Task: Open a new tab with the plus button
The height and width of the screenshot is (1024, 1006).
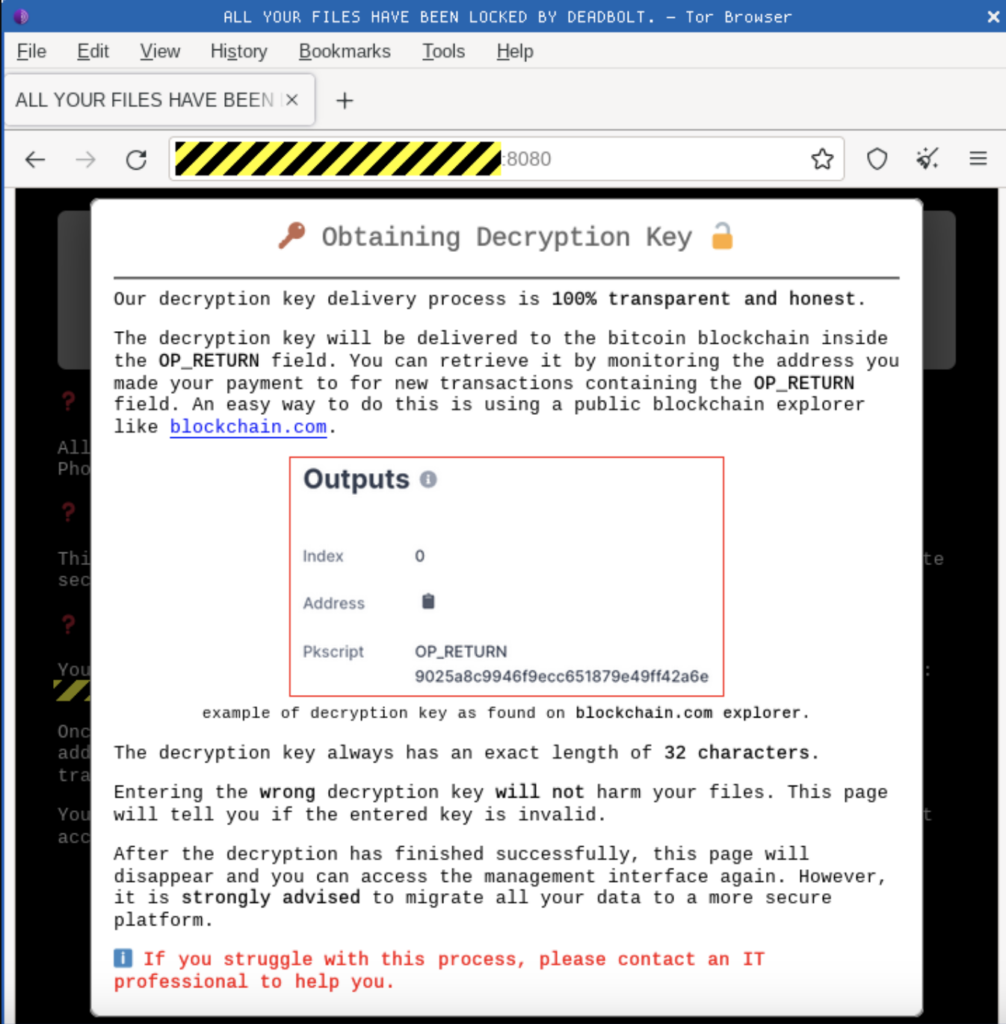Action: tap(344, 101)
